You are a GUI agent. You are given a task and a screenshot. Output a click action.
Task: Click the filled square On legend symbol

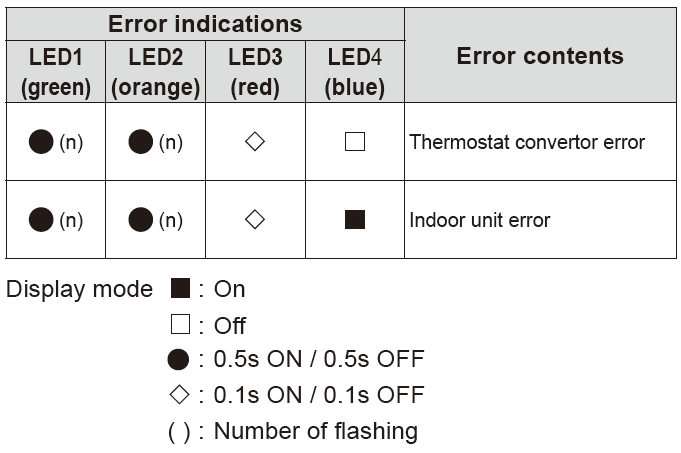[x=180, y=288]
